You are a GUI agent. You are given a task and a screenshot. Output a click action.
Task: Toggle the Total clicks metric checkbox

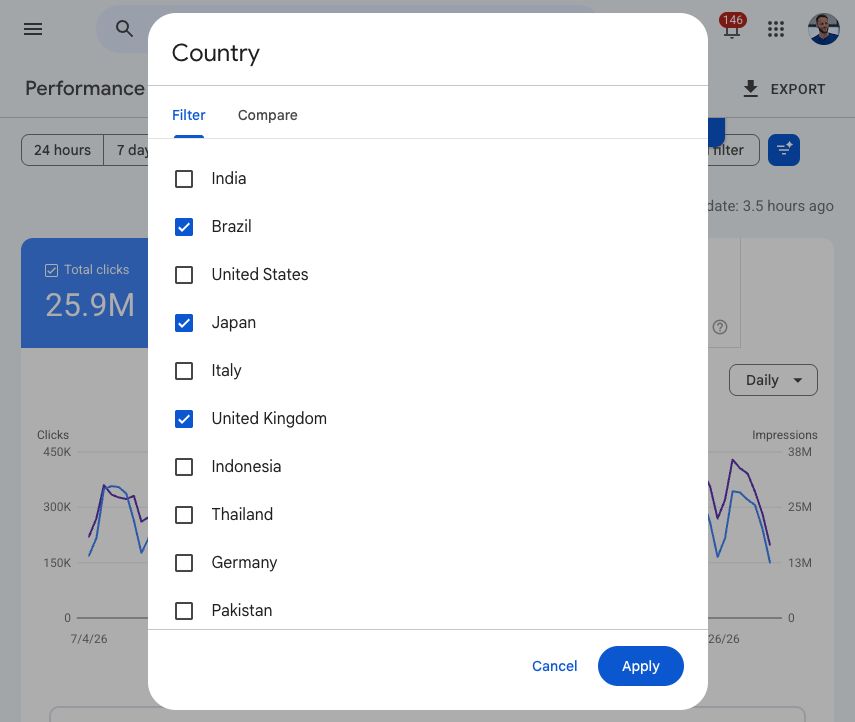51,270
